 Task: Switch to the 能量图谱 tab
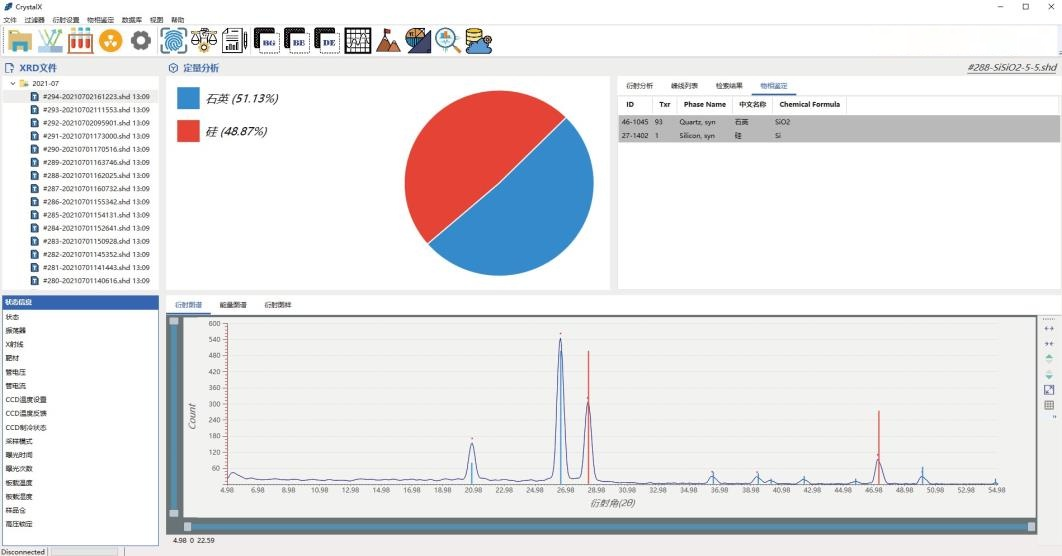233,304
